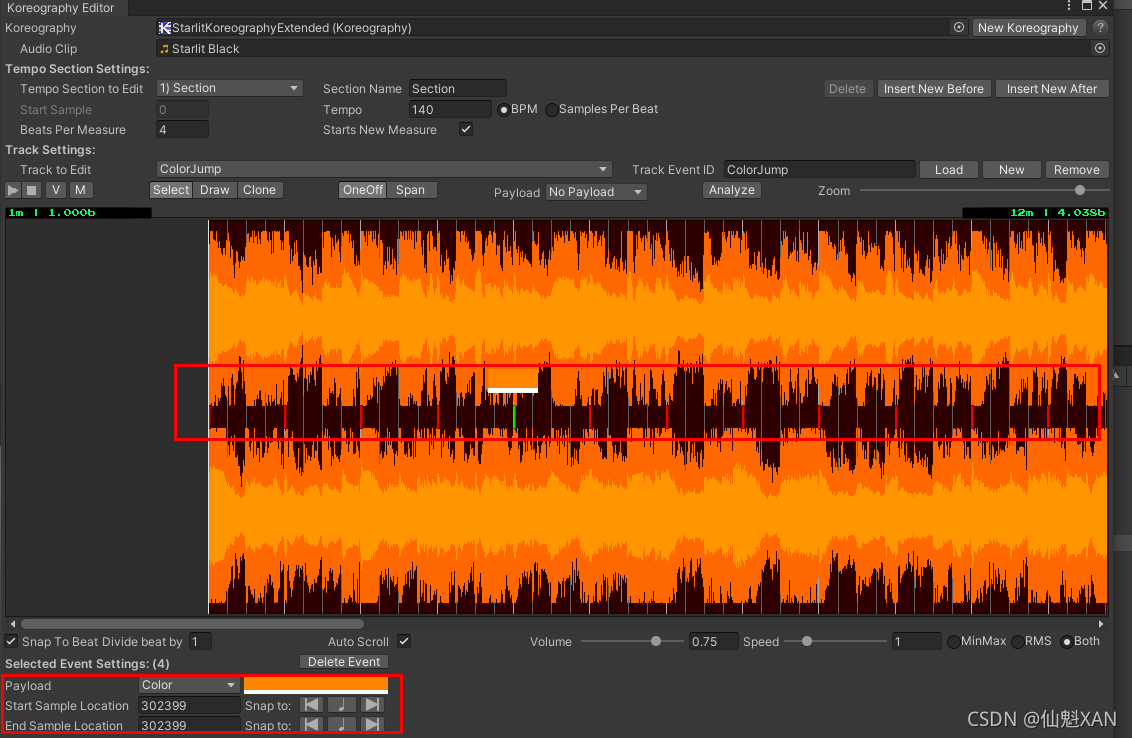Viewport: 1132px width, 738px height.
Task: Open the Audio Clip object picker circle
Action: pos(1100,48)
